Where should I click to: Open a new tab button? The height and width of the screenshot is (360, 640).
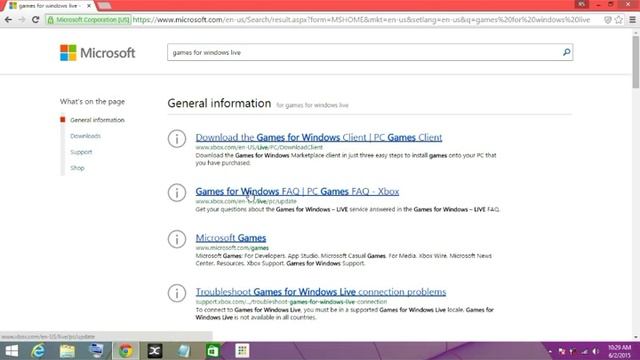click(x=105, y=6)
